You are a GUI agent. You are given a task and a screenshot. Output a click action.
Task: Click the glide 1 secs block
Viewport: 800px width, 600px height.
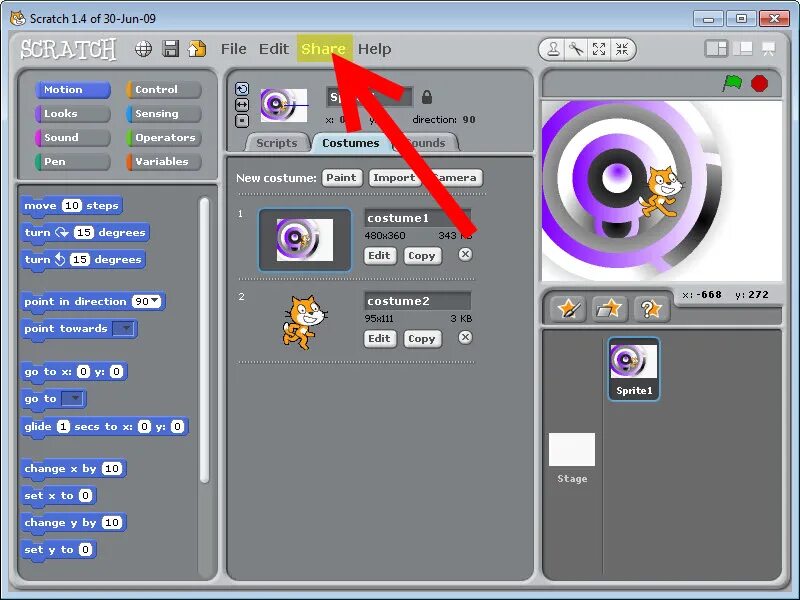pos(105,427)
